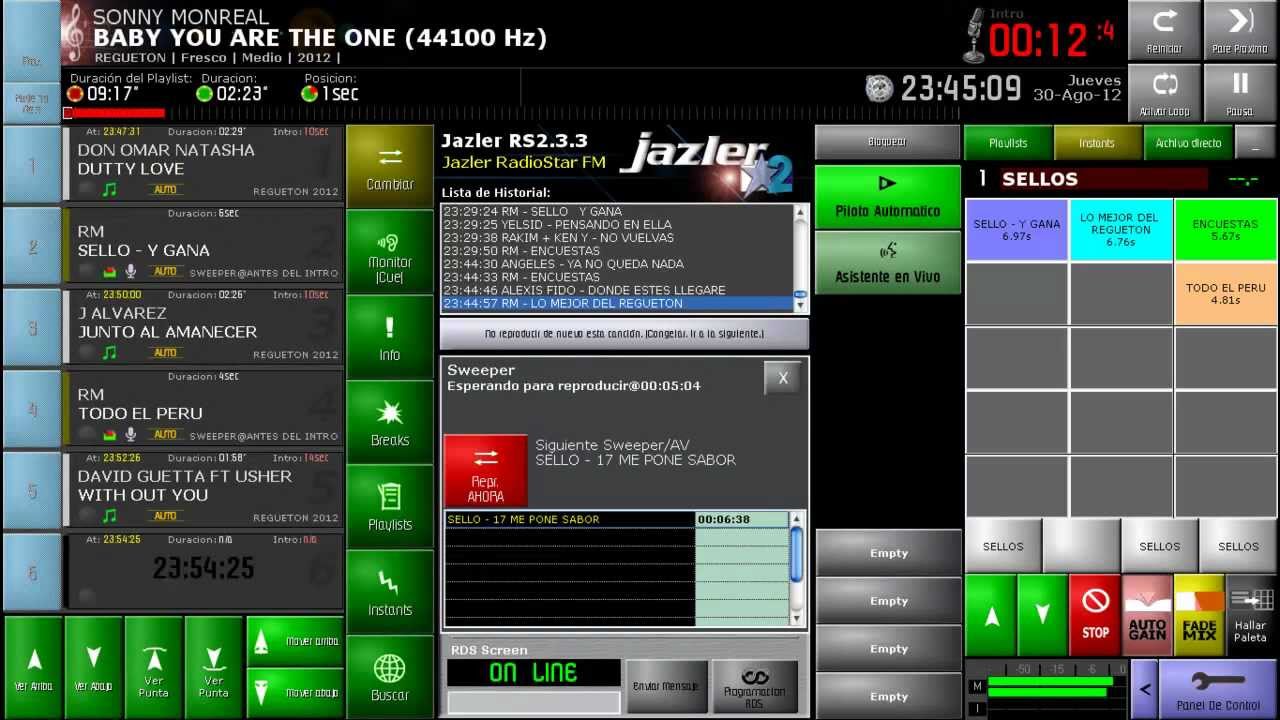Viewport: 1280px width, 720px height.
Task: Toggle FADE MIX
Action: coord(1199,613)
